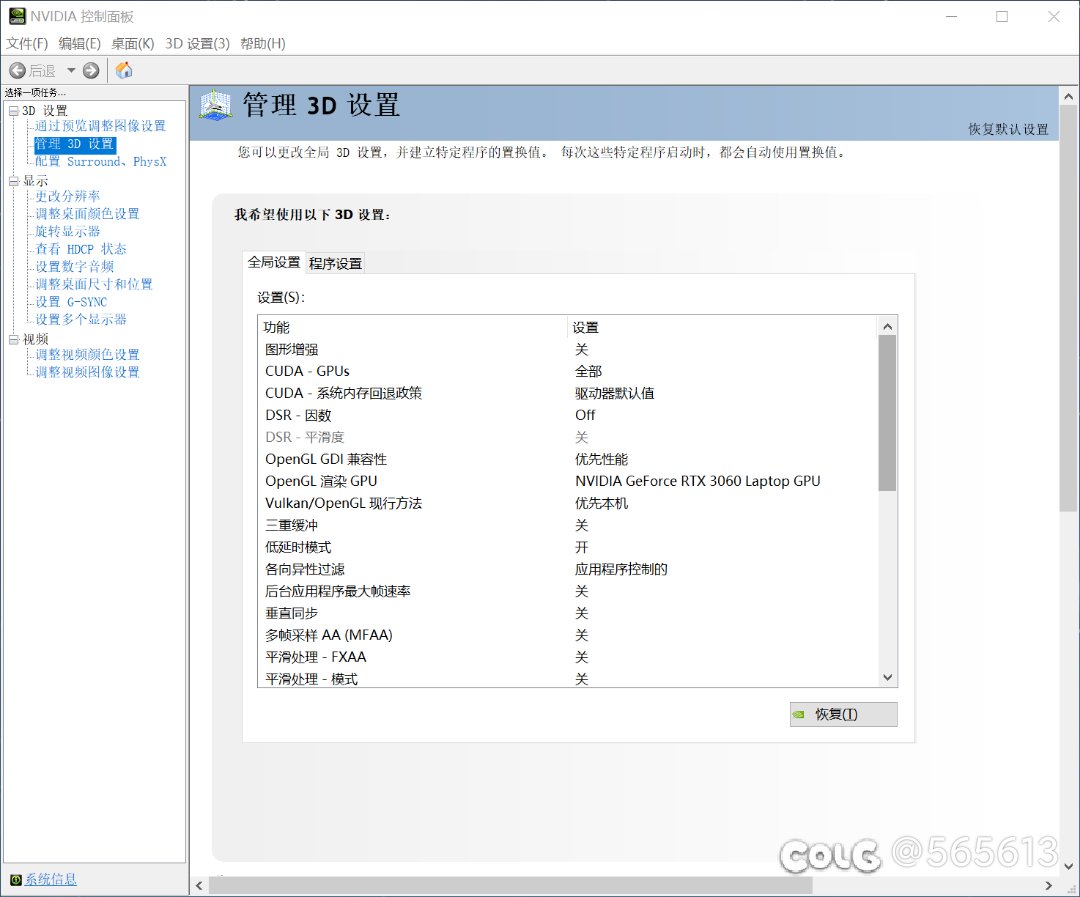Collapse the 3D 设置 tree node
The width and height of the screenshot is (1080, 897).
click(x=14, y=111)
